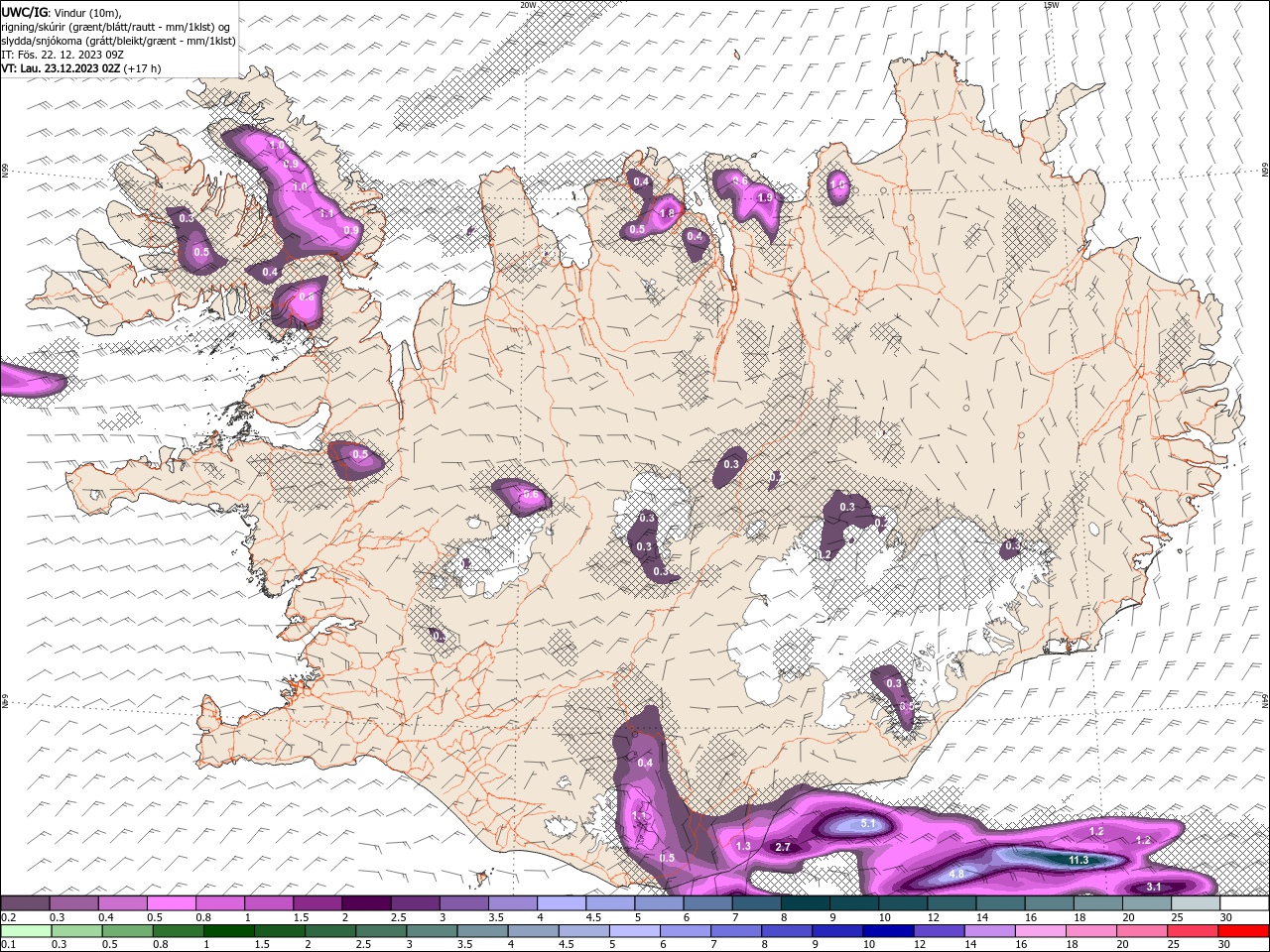Image resolution: width=1270 pixels, height=952 pixels.
Task: Click the 0.2 tick label in the upper legend
Action: 7,917
